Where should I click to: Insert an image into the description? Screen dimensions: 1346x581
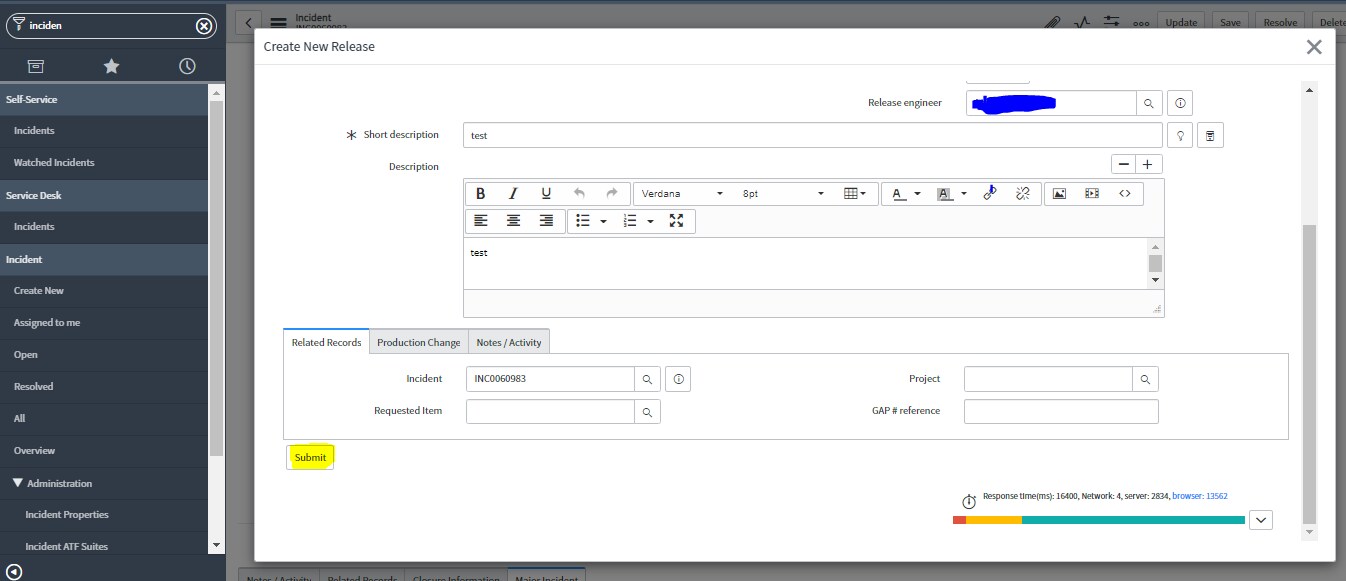pyautogui.click(x=1058, y=193)
